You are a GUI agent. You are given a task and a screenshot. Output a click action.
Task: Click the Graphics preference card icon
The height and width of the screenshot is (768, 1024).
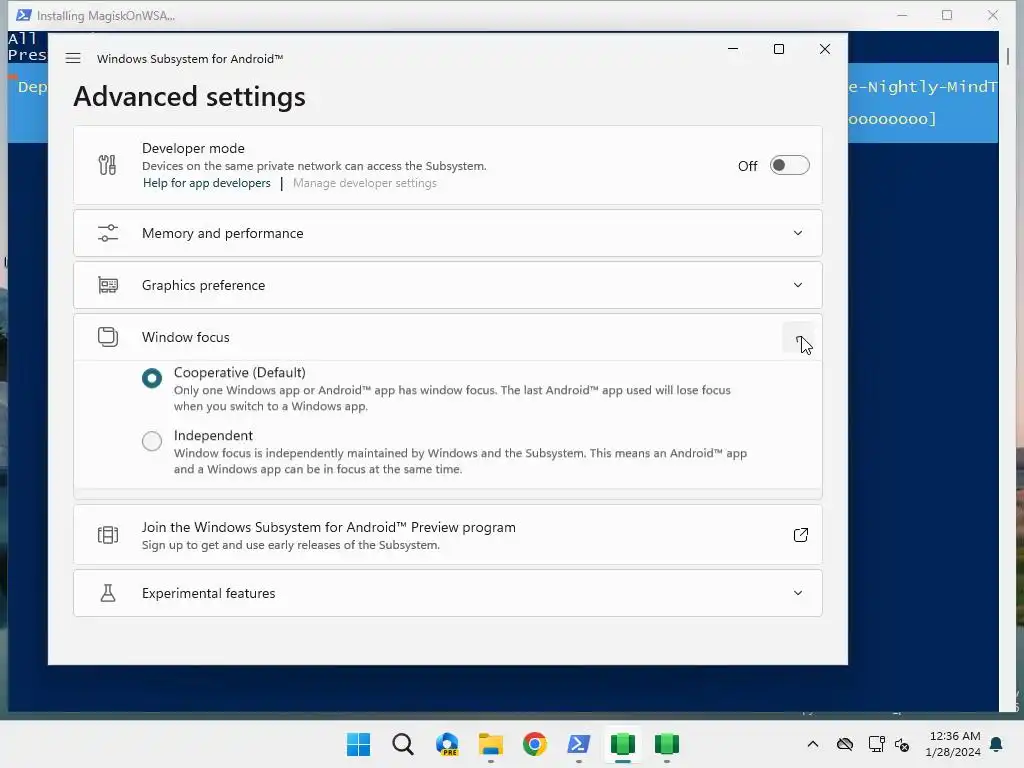point(108,285)
